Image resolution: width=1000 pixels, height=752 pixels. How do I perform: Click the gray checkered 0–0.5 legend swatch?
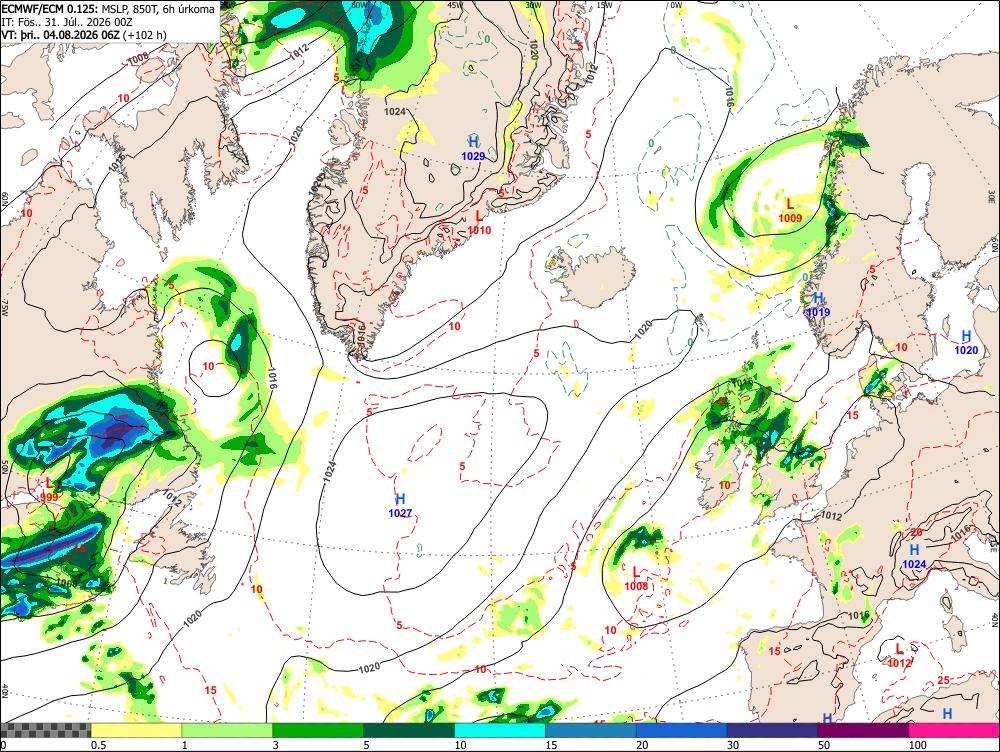(x=45, y=730)
